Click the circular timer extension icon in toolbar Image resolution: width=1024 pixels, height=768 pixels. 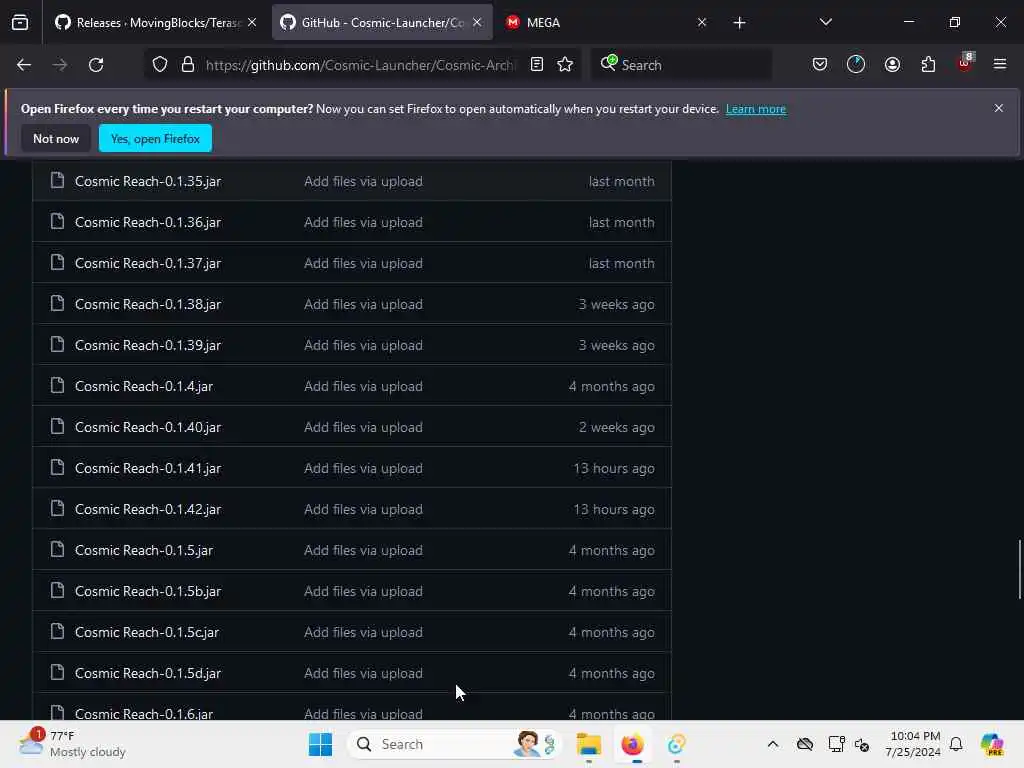tap(856, 65)
